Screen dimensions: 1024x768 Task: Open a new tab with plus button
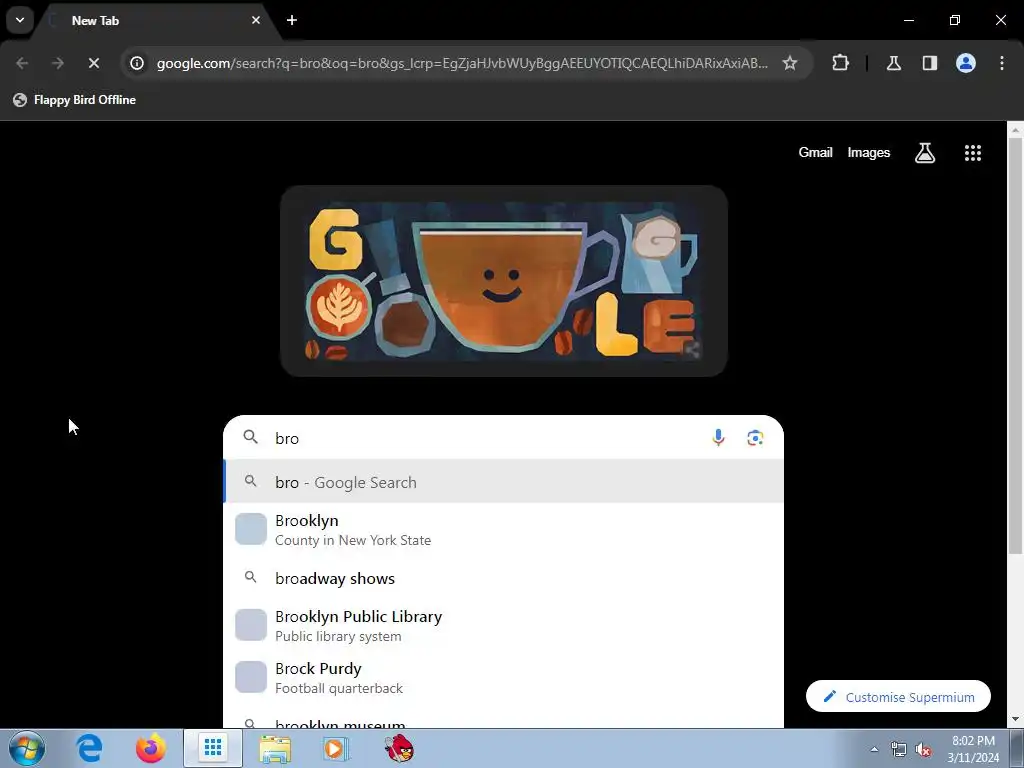click(x=292, y=20)
